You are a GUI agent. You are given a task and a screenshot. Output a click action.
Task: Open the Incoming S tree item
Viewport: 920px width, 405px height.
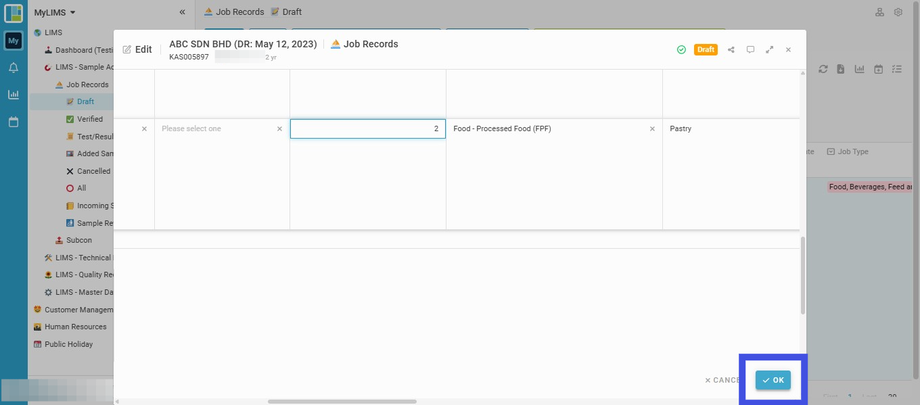coord(88,206)
